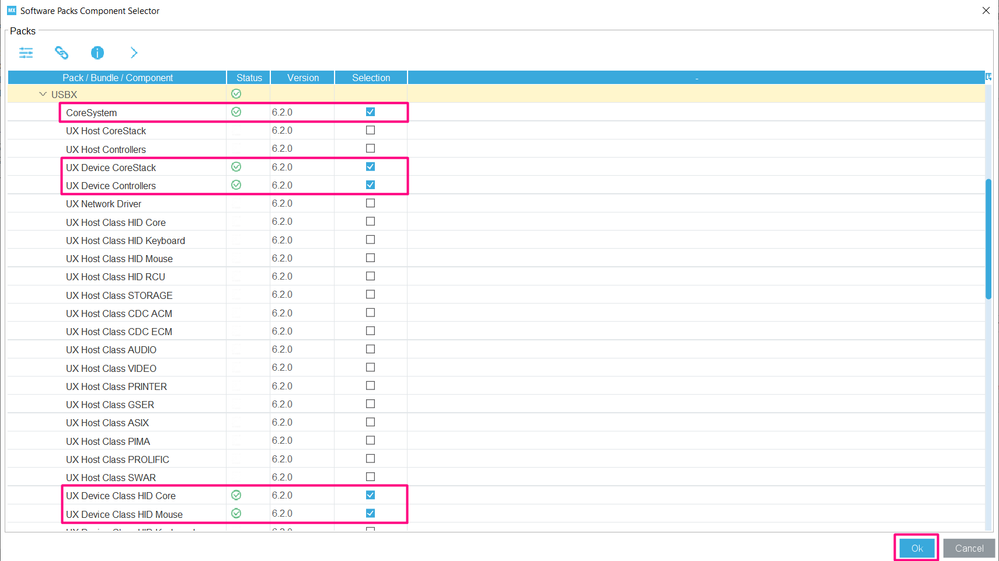Uncheck UX Device CoreStack checkbox

click(370, 167)
